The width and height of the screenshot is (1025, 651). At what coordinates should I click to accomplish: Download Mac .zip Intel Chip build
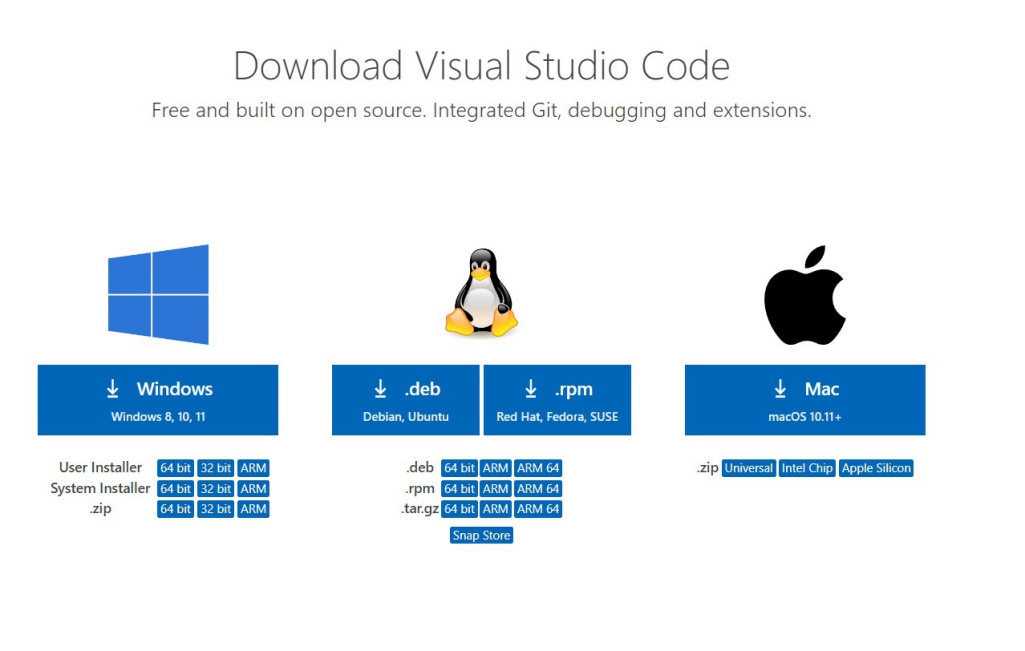(807, 468)
